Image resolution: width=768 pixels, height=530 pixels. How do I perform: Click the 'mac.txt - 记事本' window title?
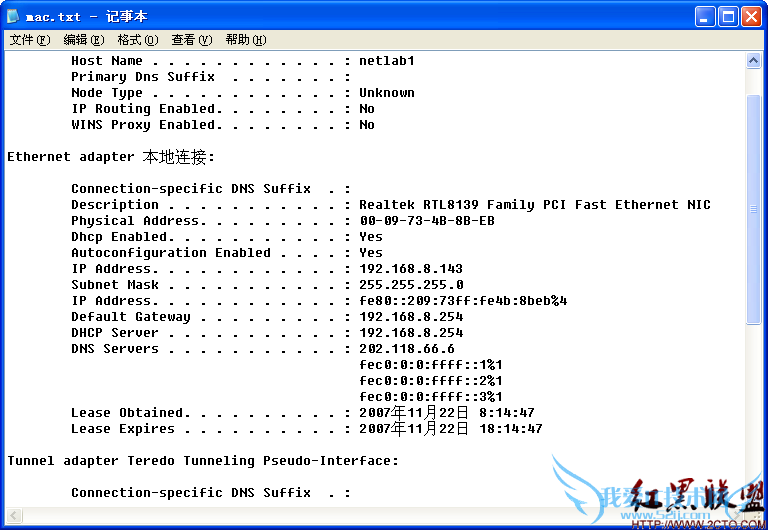(86, 17)
